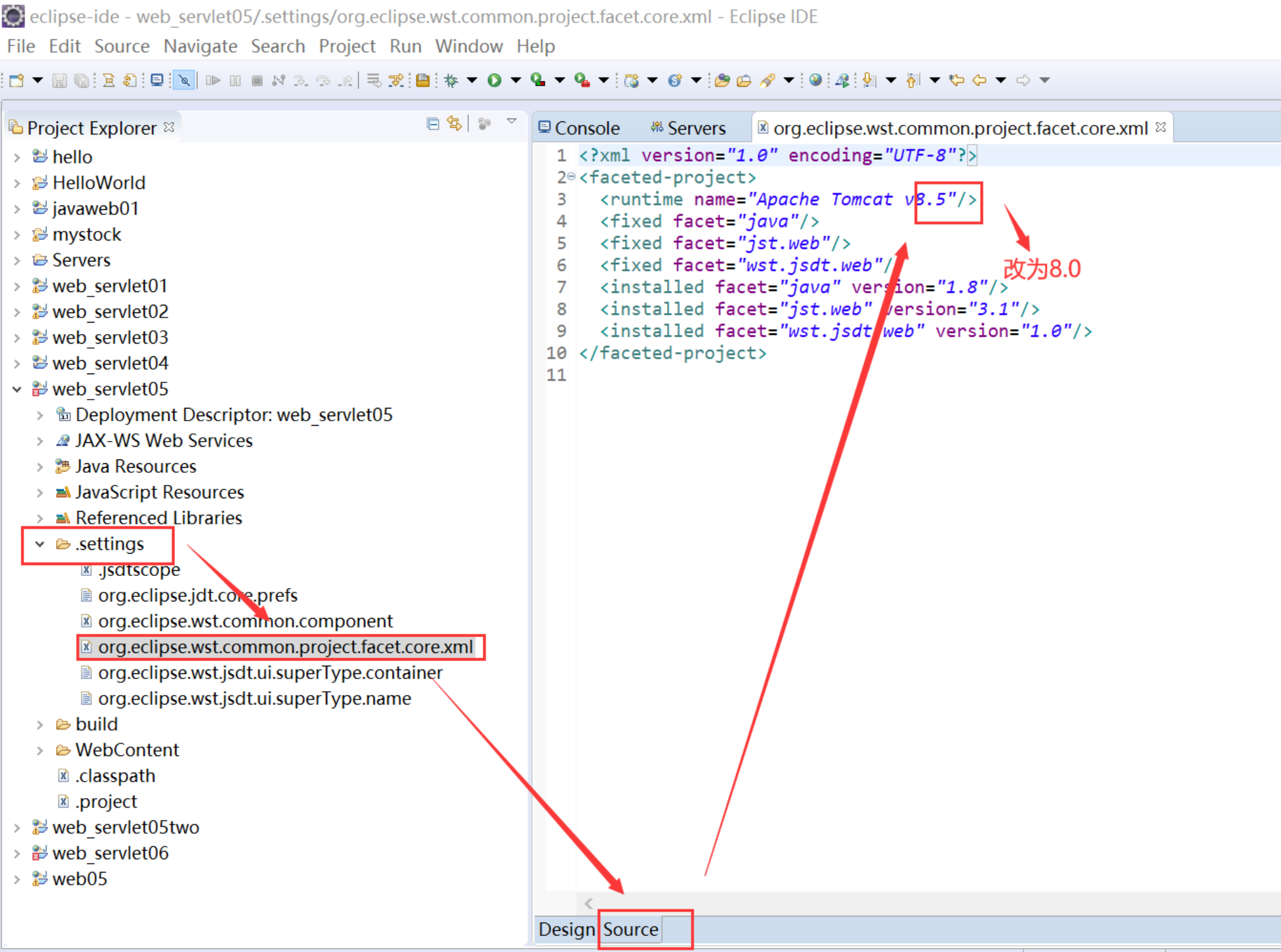Screen dimensions: 1281x952
Task: Click the Save All toolbar icon
Action: (x=81, y=80)
